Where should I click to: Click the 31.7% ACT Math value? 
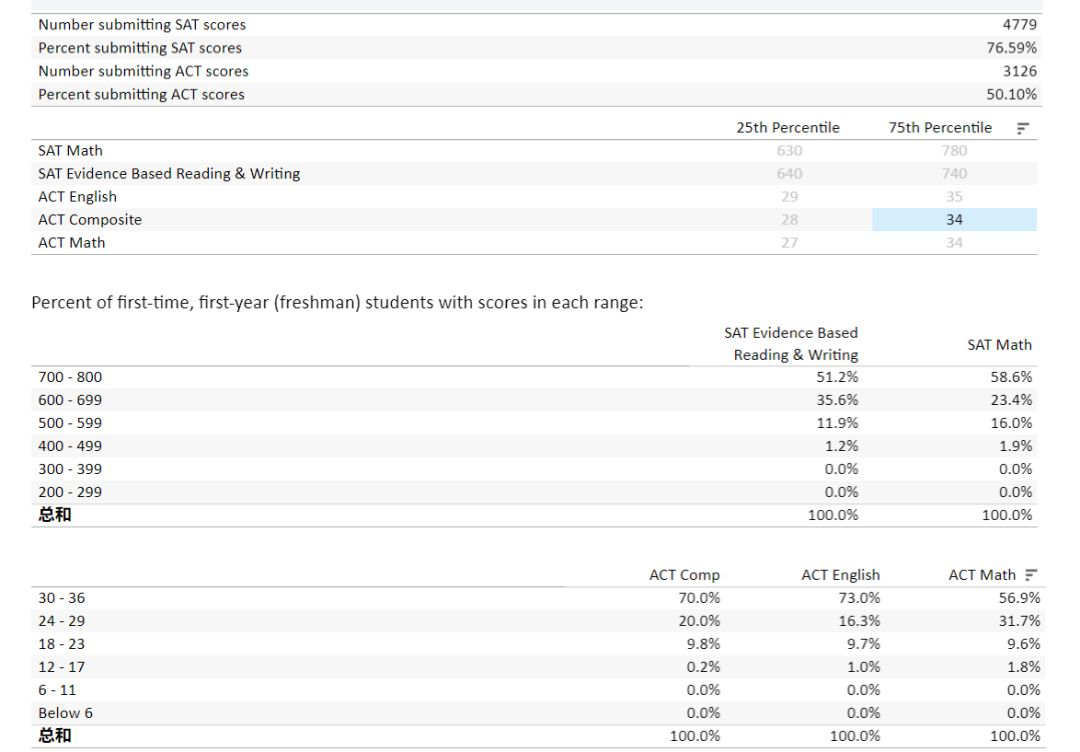pyautogui.click(x=1019, y=621)
